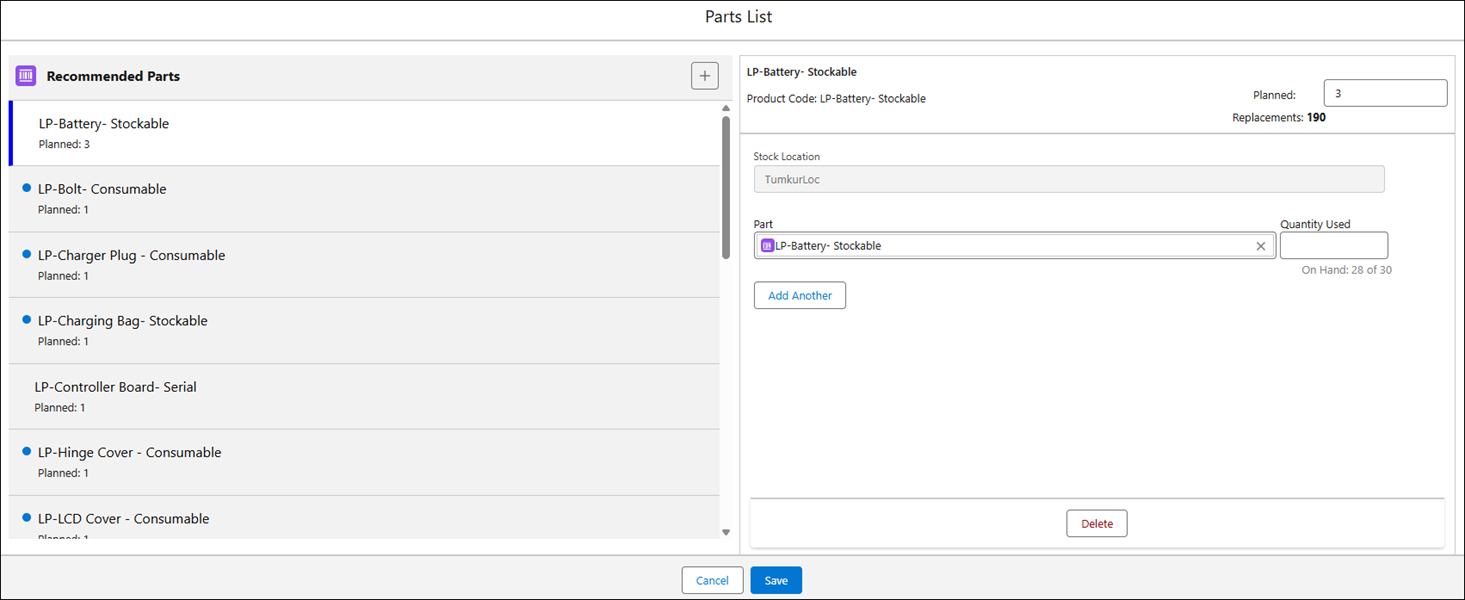Select LP-Bolt- Consumable part row
Viewport: 1465px width, 600px height.
pos(364,199)
